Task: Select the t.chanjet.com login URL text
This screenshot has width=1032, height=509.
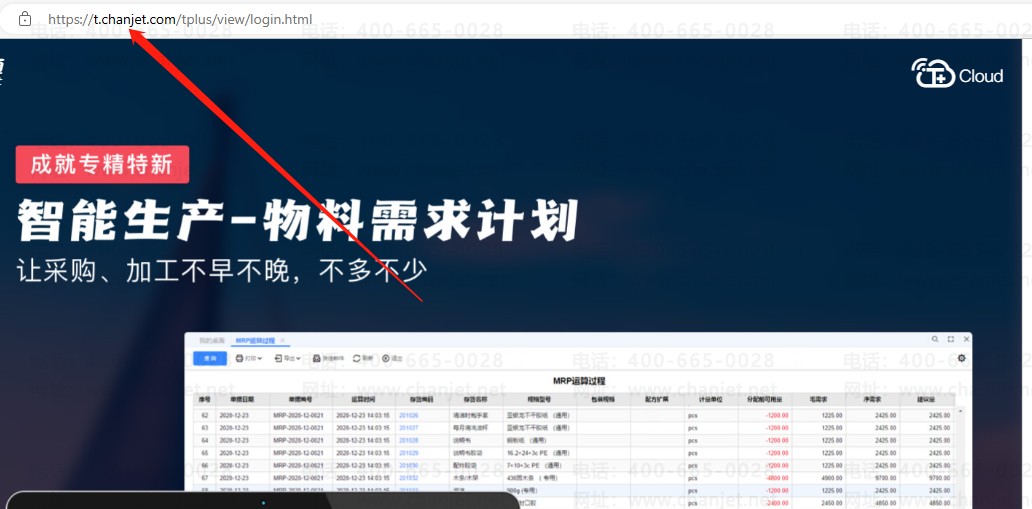Action: pos(180,19)
